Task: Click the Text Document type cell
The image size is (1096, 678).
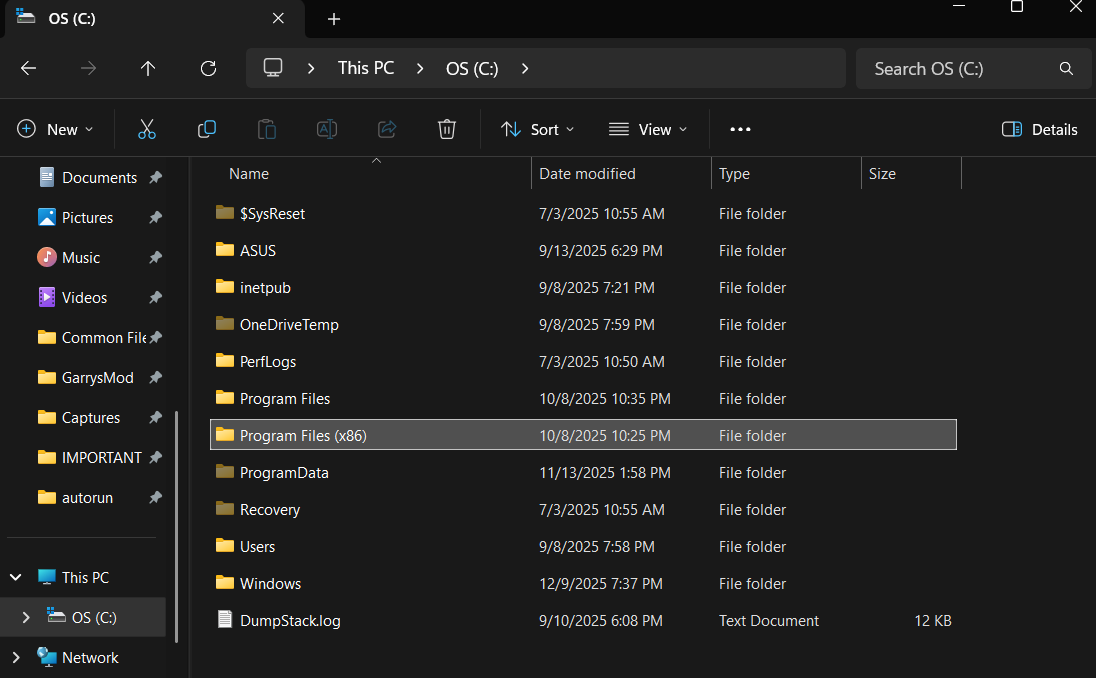Action: click(768, 621)
